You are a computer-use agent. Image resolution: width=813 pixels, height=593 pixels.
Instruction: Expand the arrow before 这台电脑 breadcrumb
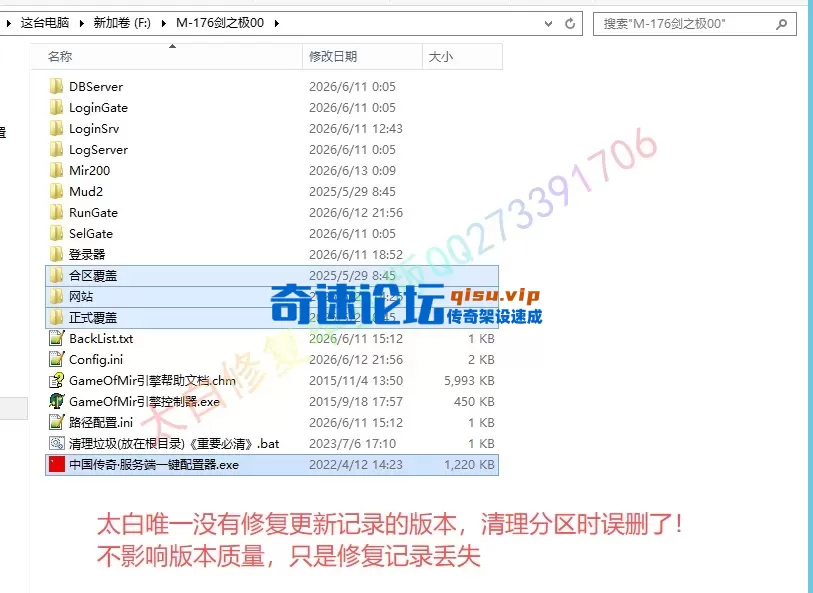[x=8, y=23]
